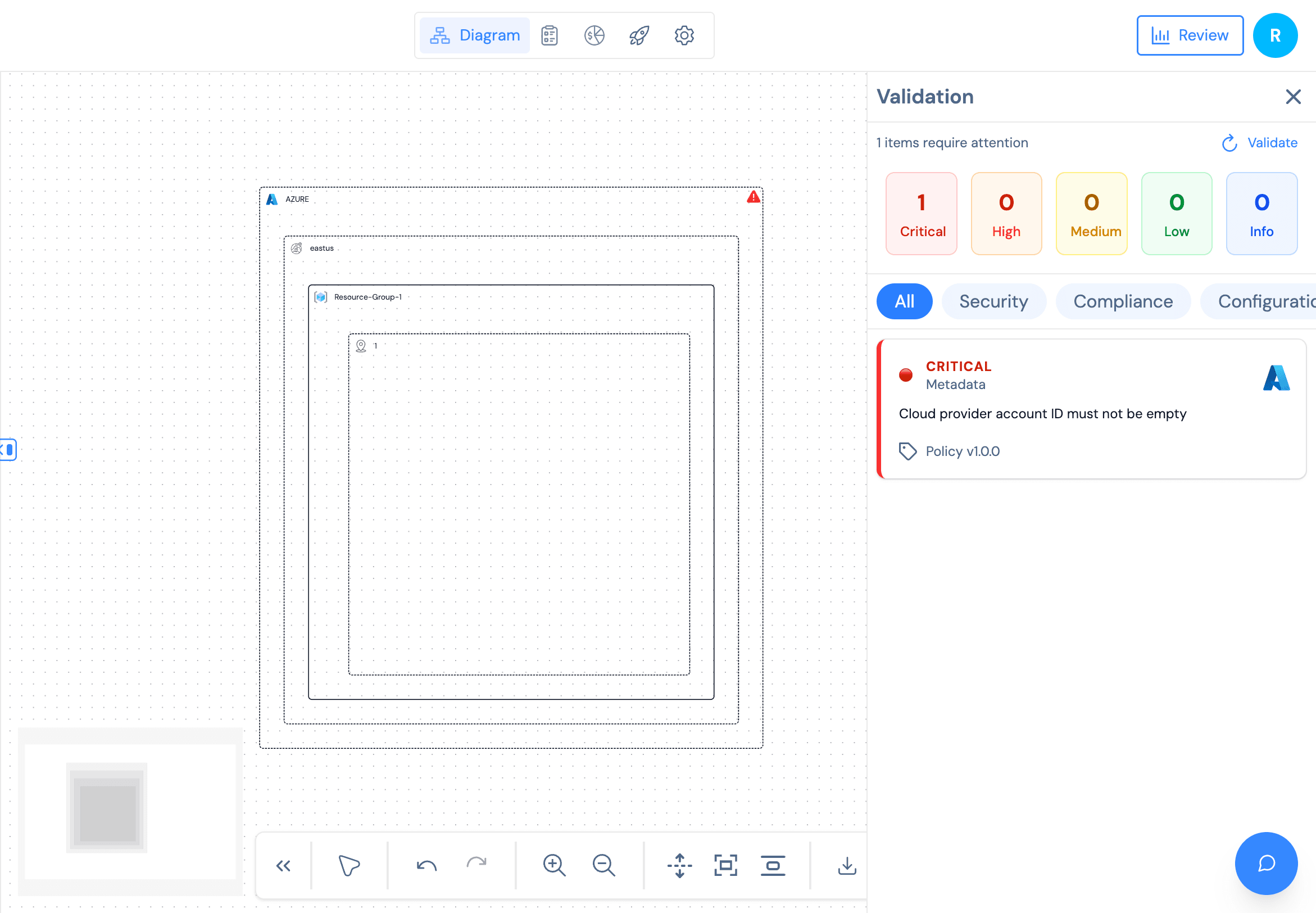1316x913 pixels.
Task: Click the download export icon
Action: 847,865
